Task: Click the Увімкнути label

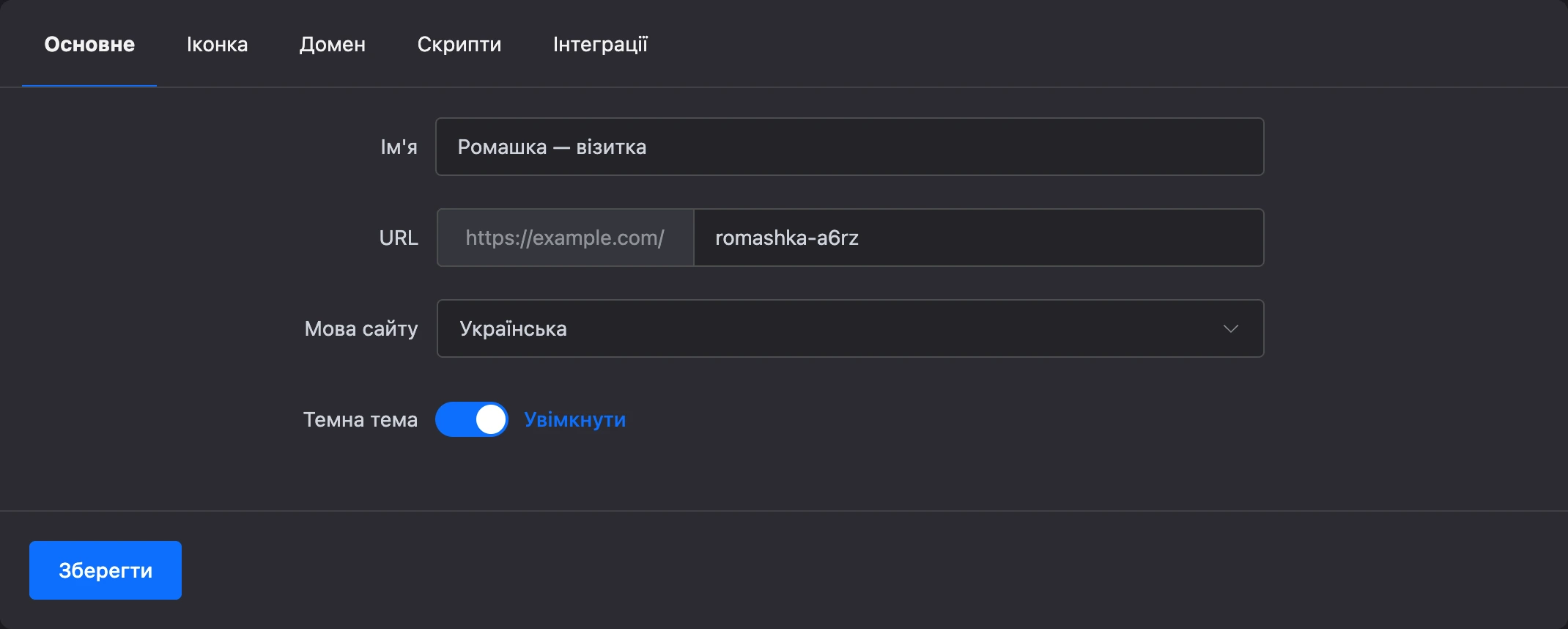Action: coord(575,419)
